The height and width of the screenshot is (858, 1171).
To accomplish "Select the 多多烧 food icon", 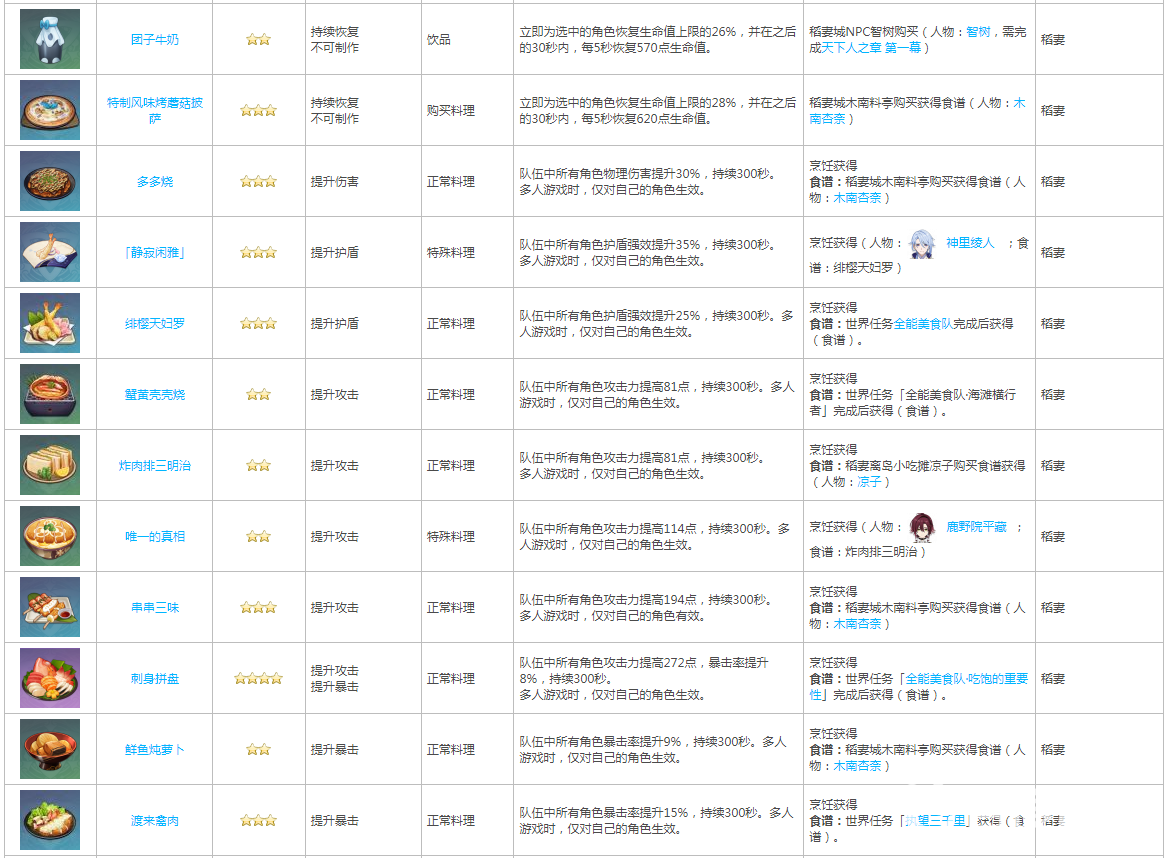I will (49, 181).
